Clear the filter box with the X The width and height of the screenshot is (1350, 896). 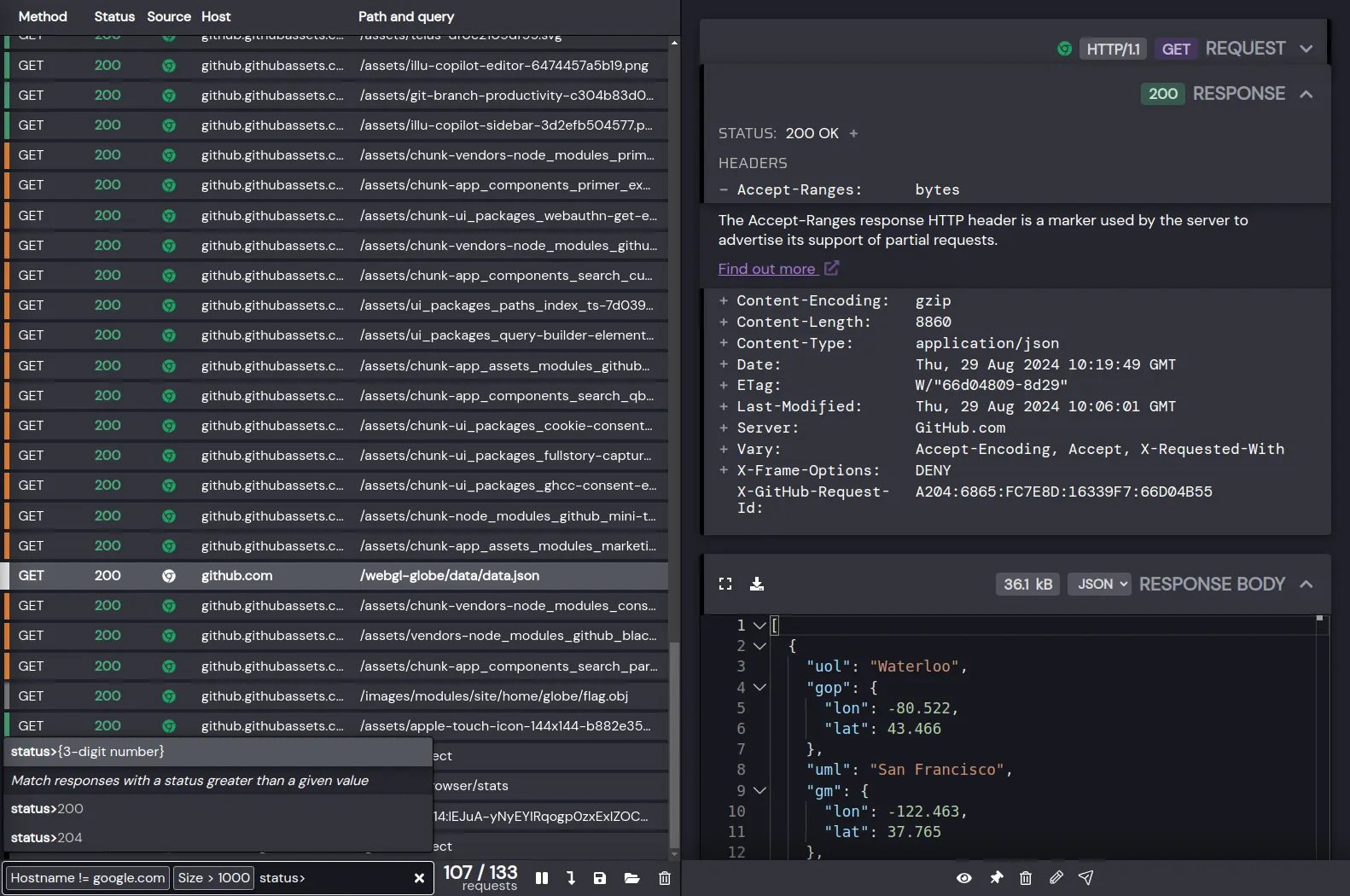419,878
